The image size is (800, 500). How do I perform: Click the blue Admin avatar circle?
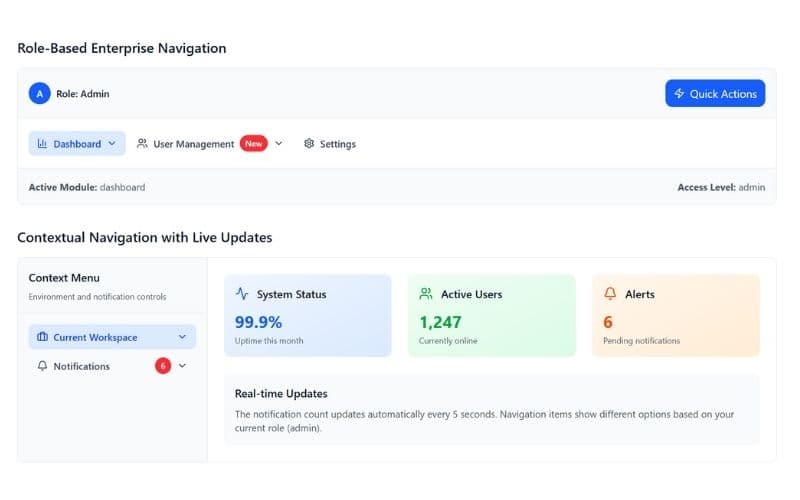(39, 93)
